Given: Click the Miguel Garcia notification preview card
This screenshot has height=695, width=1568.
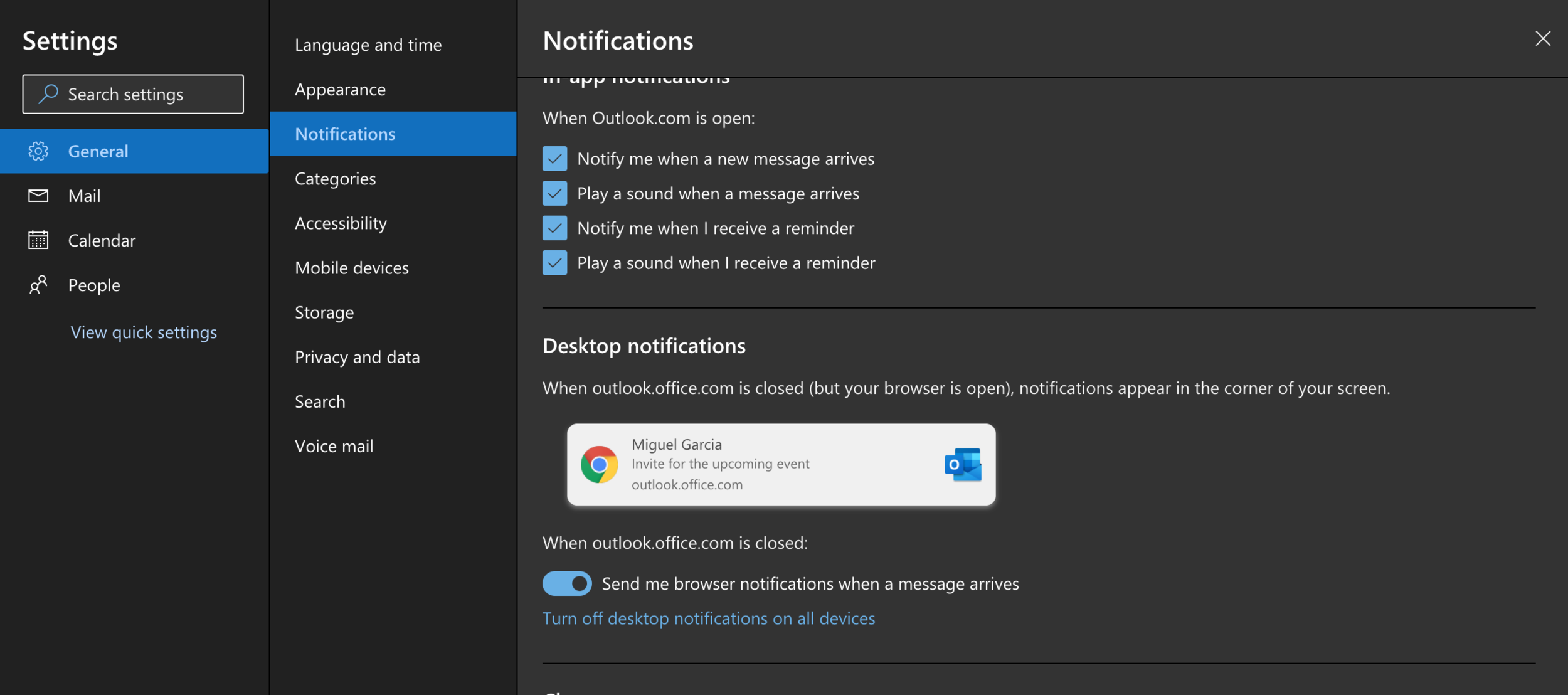Looking at the screenshot, I should point(781,465).
